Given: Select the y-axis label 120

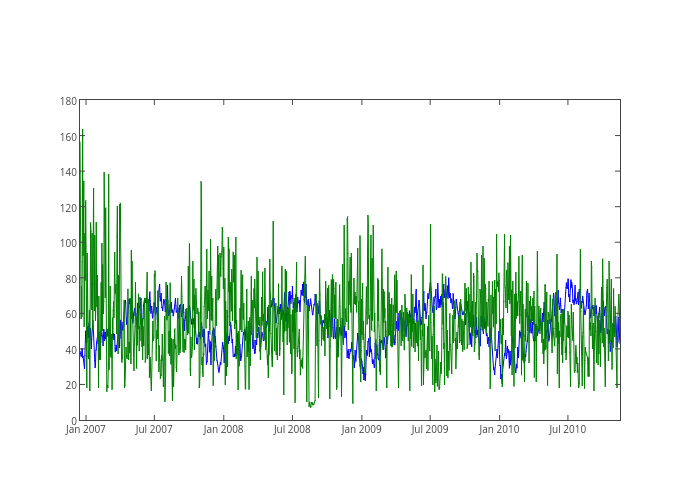Looking at the screenshot, I should point(68,207).
